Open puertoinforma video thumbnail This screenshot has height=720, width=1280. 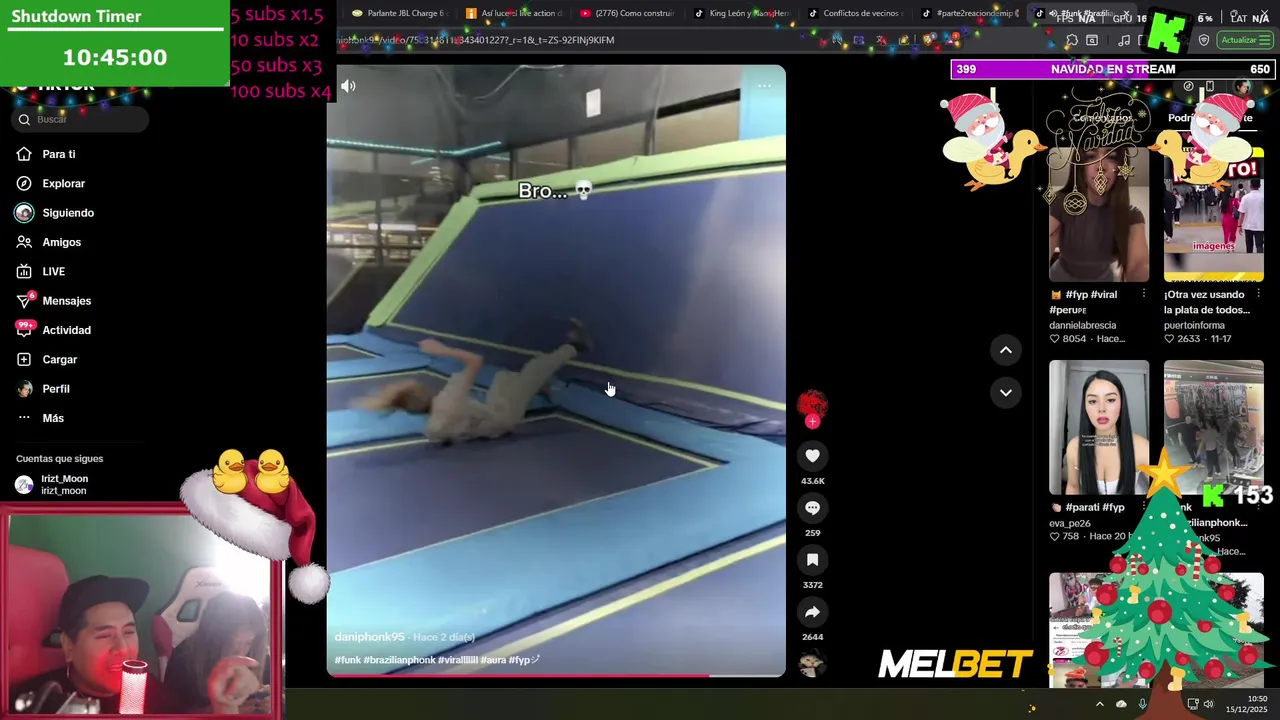1214,214
